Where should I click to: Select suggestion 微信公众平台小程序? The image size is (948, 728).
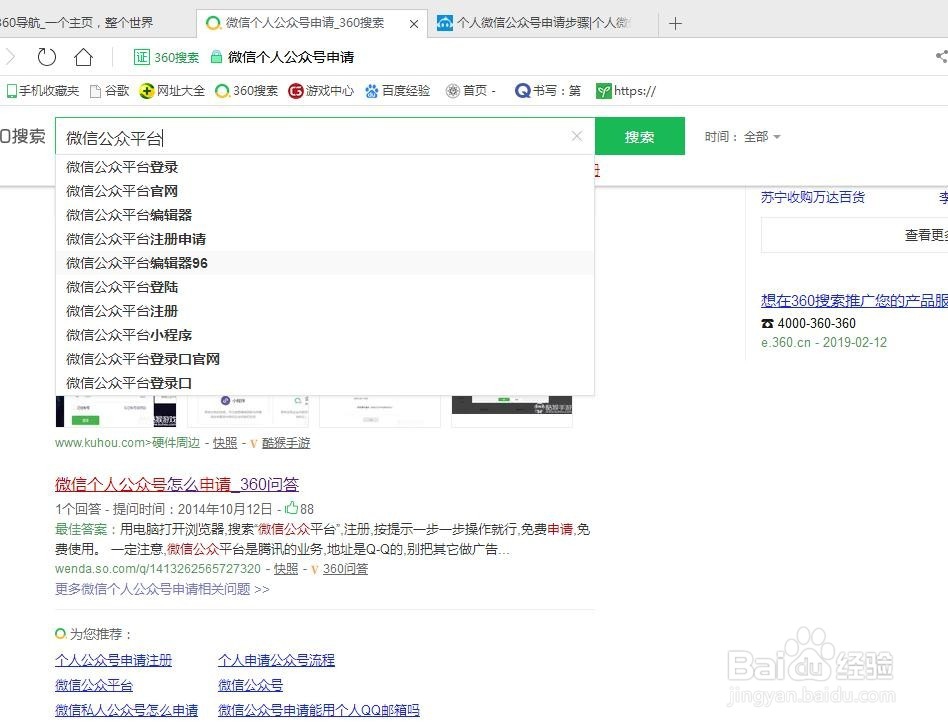click(x=325, y=335)
